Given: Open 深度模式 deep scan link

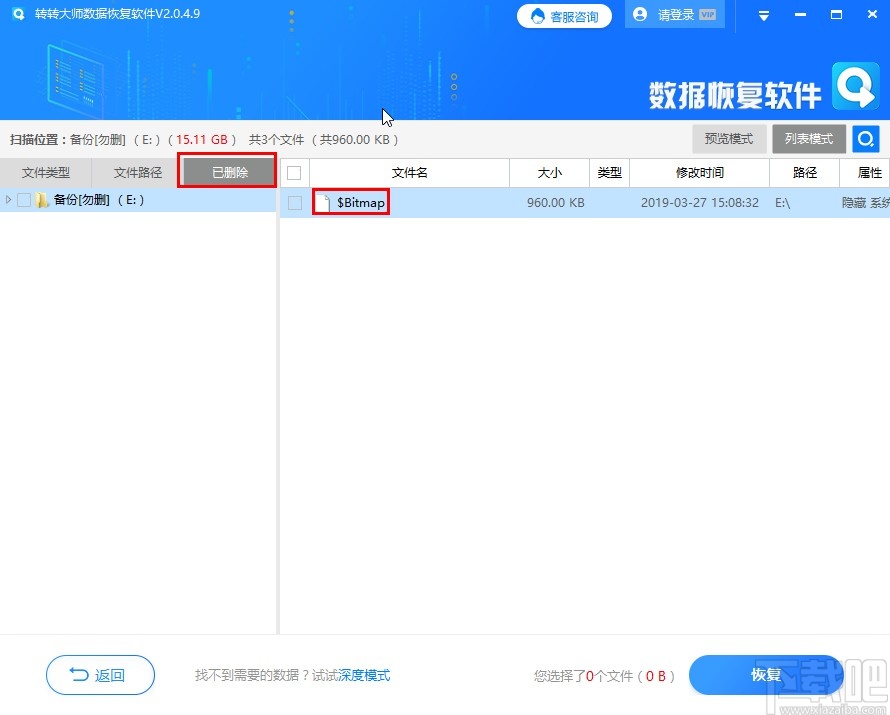Looking at the screenshot, I should [x=364, y=675].
